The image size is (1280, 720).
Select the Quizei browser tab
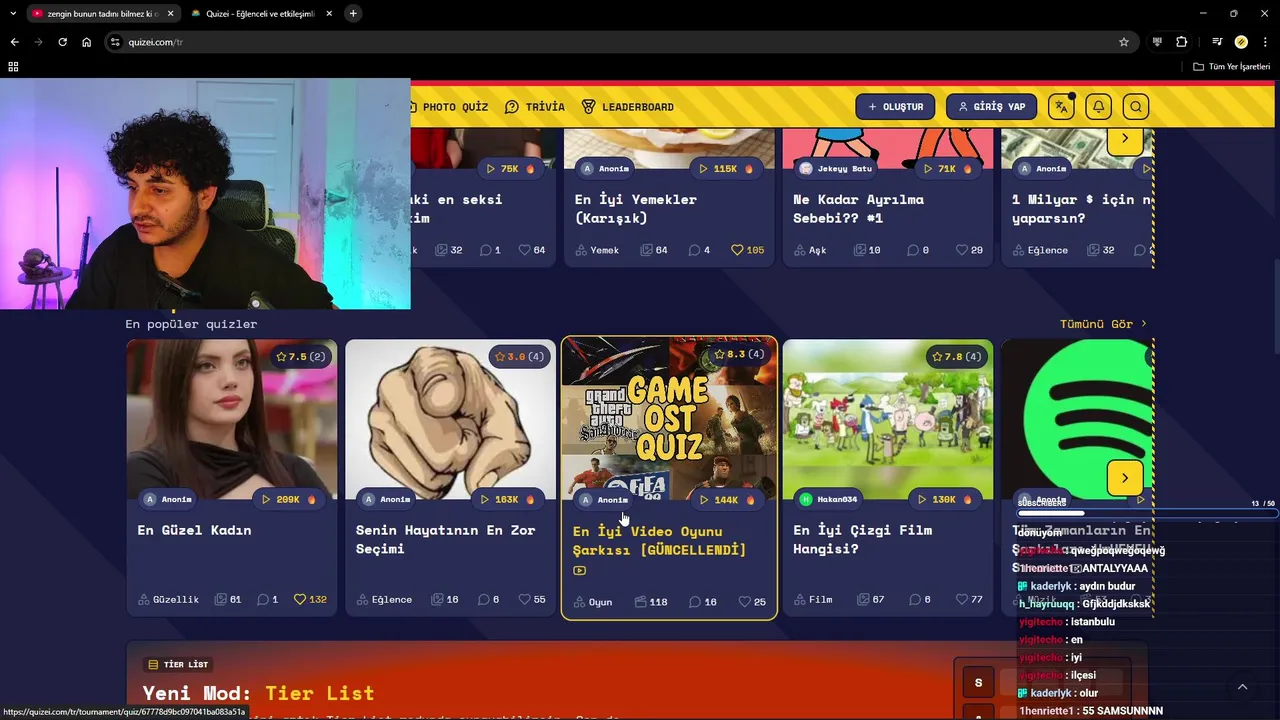pos(262,14)
